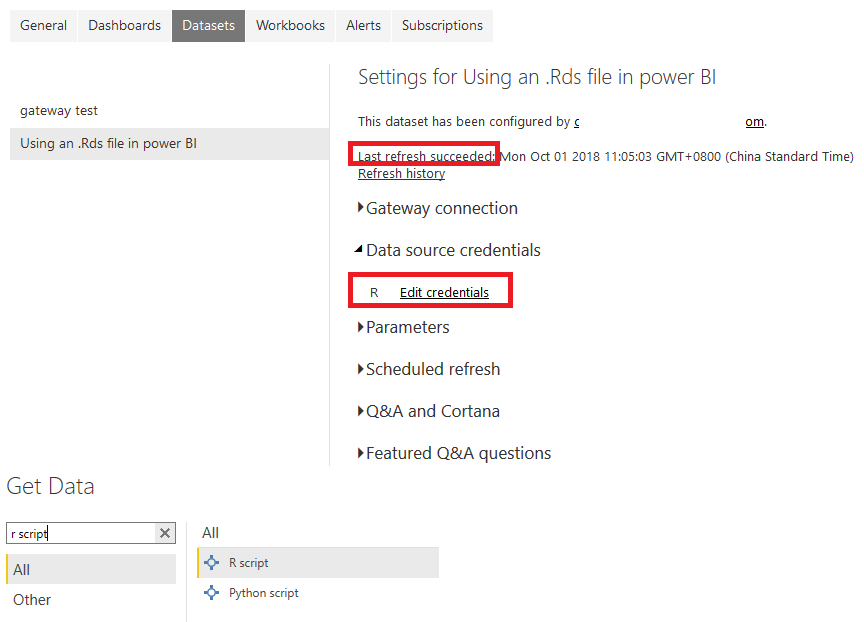Open the Workbooks tab

tap(290, 25)
